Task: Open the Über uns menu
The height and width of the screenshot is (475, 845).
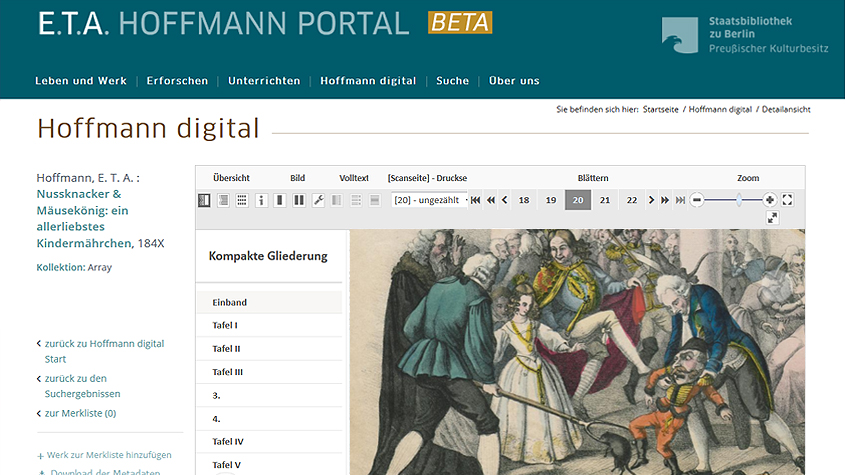Action: click(514, 81)
